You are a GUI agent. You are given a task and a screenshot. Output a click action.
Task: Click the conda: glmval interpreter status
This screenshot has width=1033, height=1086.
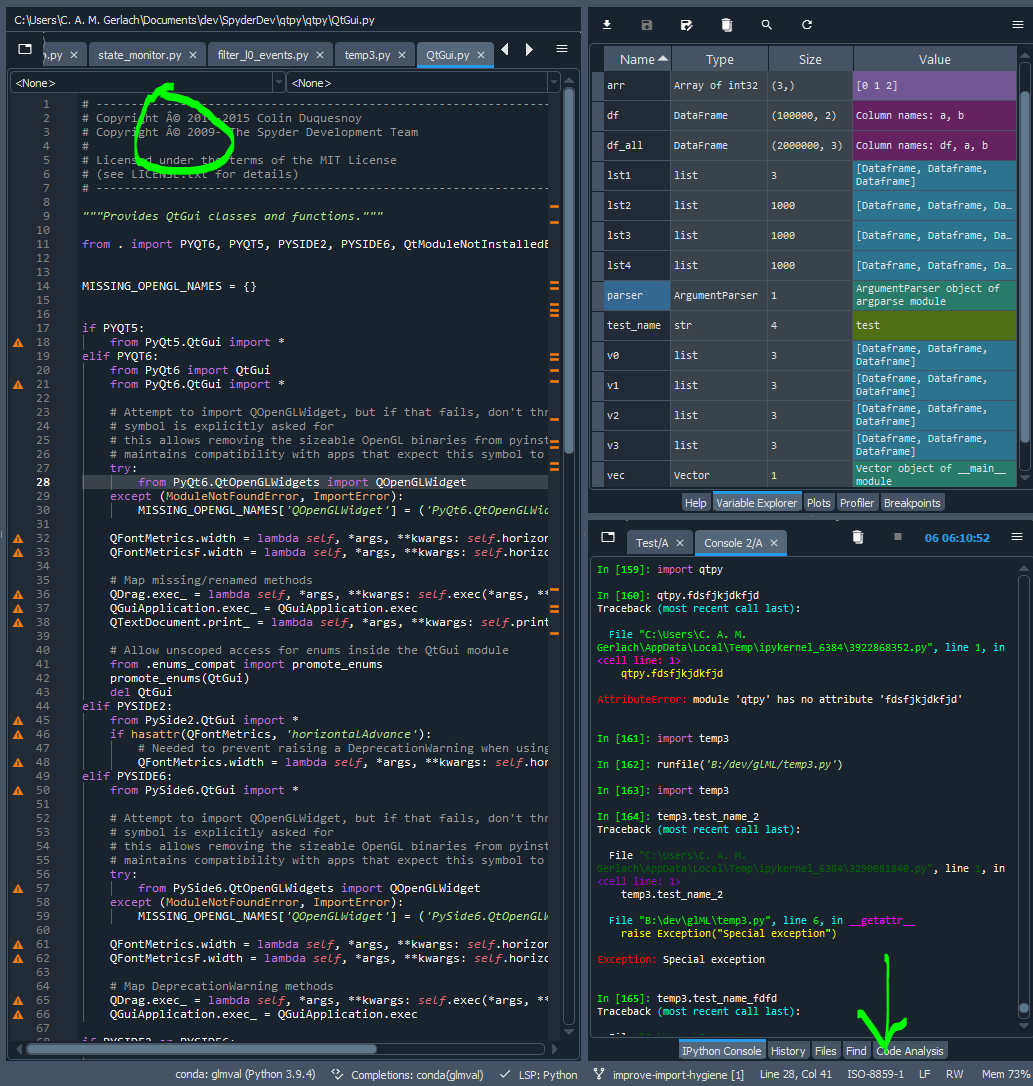click(245, 1074)
